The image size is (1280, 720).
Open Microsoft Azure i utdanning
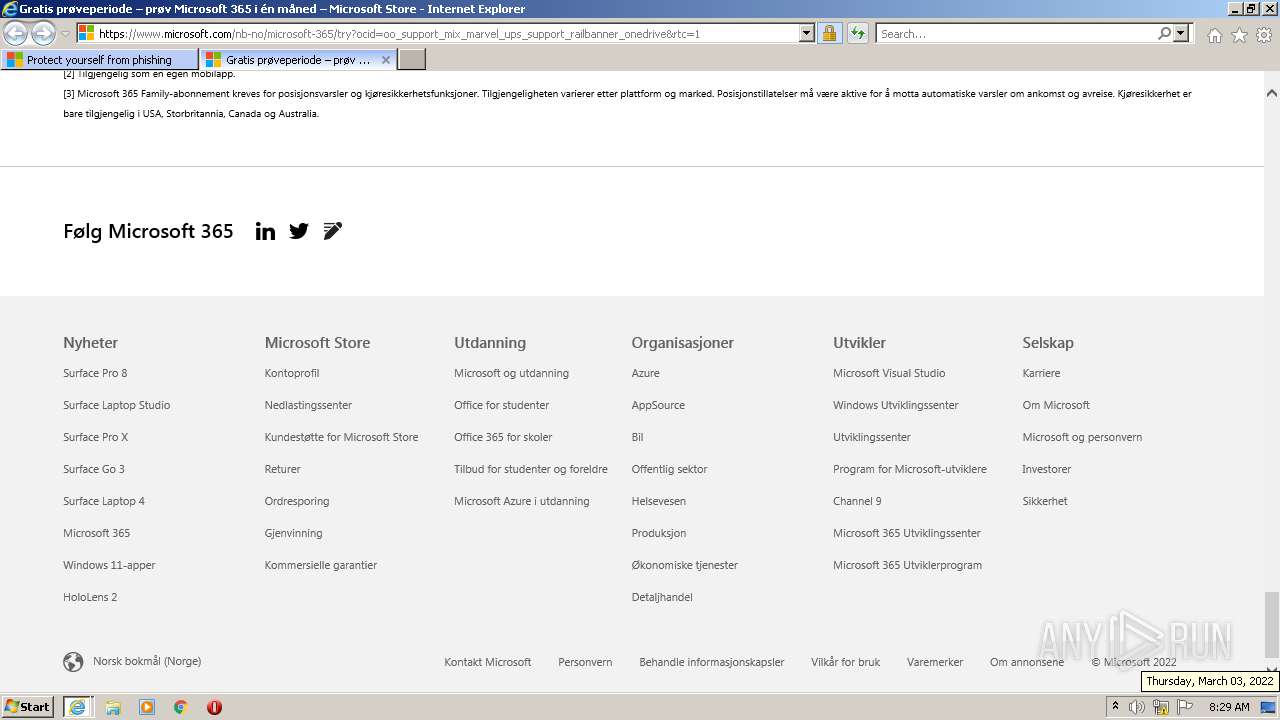(521, 501)
